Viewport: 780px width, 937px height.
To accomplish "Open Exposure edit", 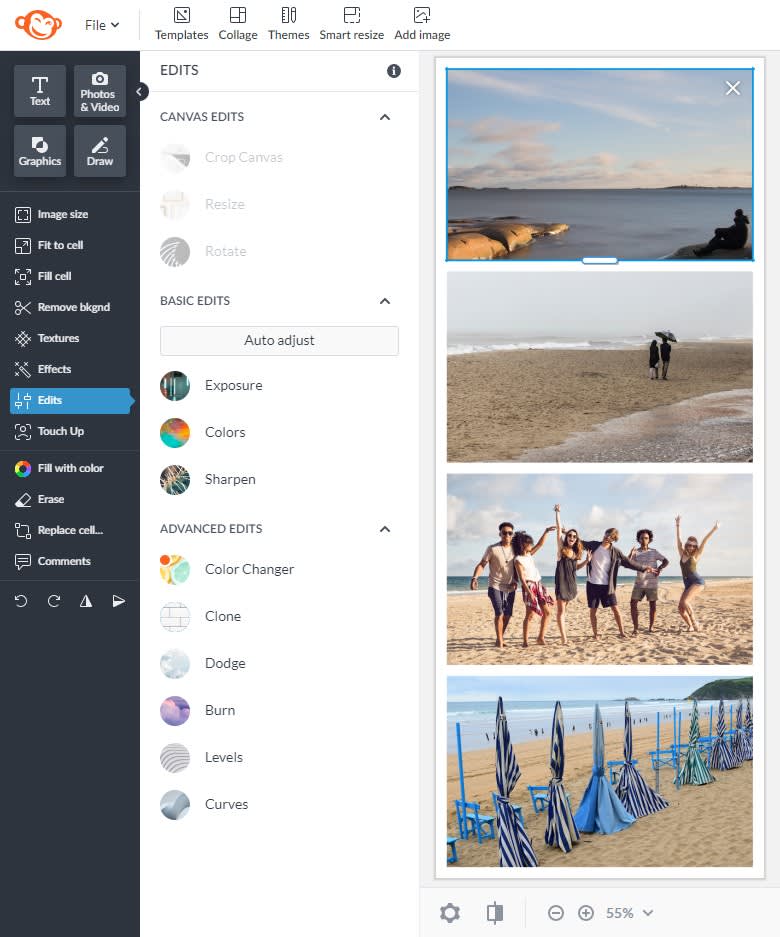I will pyautogui.click(x=211, y=385).
